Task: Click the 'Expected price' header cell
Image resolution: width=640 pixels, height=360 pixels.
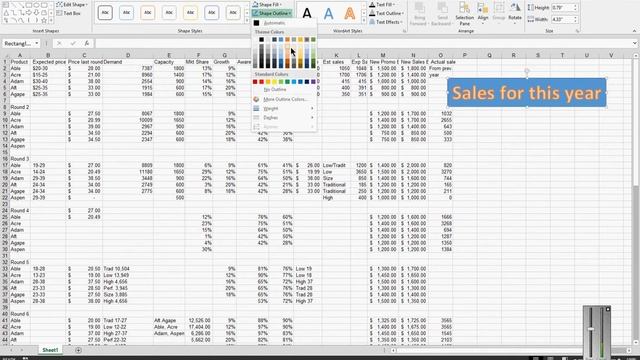Action: click(x=49, y=62)
